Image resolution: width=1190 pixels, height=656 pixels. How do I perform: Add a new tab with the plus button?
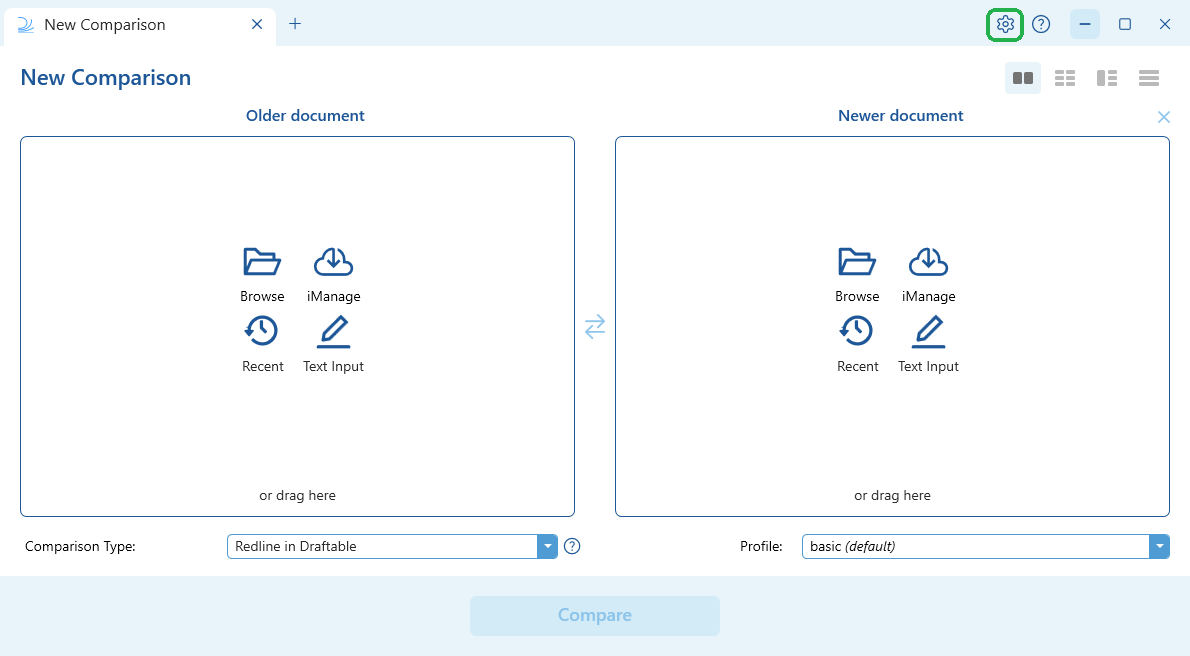[295, 24]
